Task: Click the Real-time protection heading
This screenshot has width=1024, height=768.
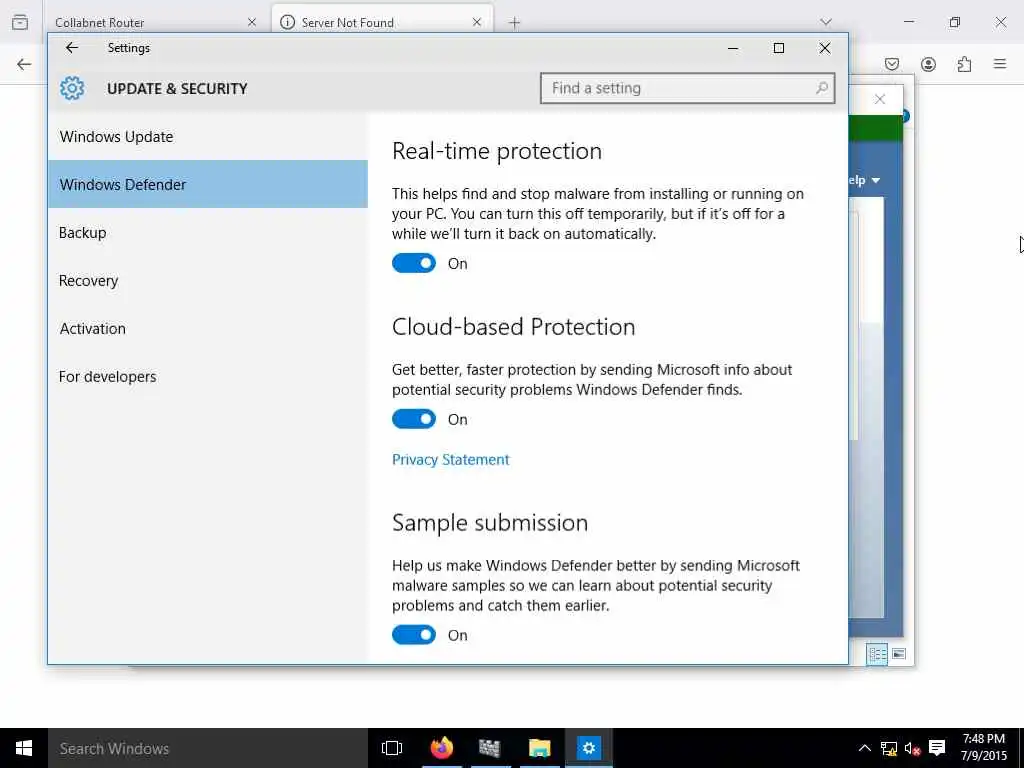Action: (497, 152)
